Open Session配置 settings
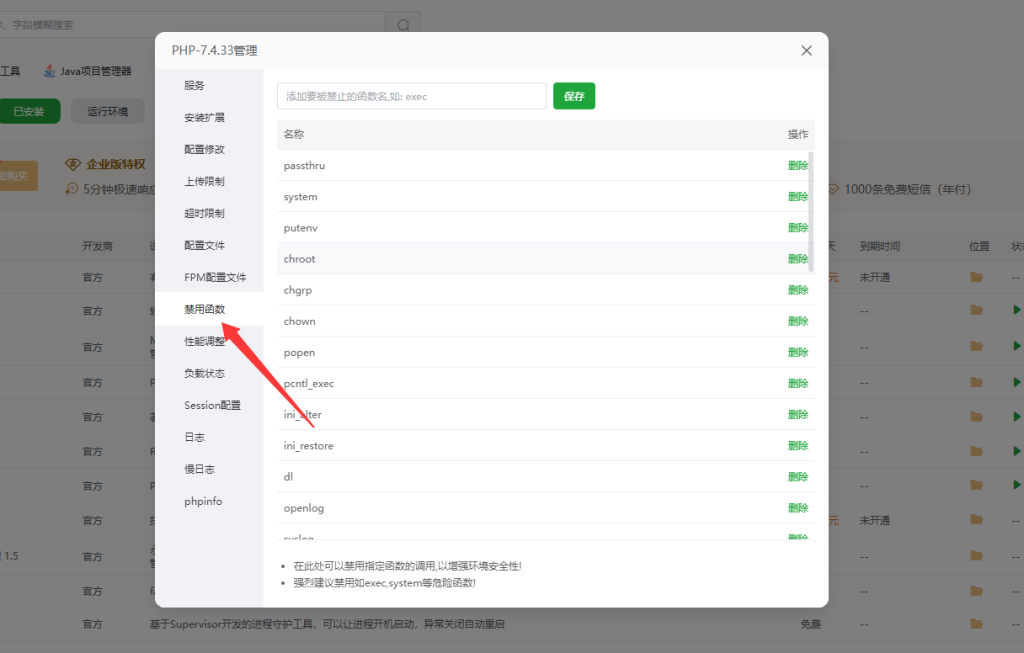Screen dimensions: 1024x653 pyautogui.click(x=210, y=406)
